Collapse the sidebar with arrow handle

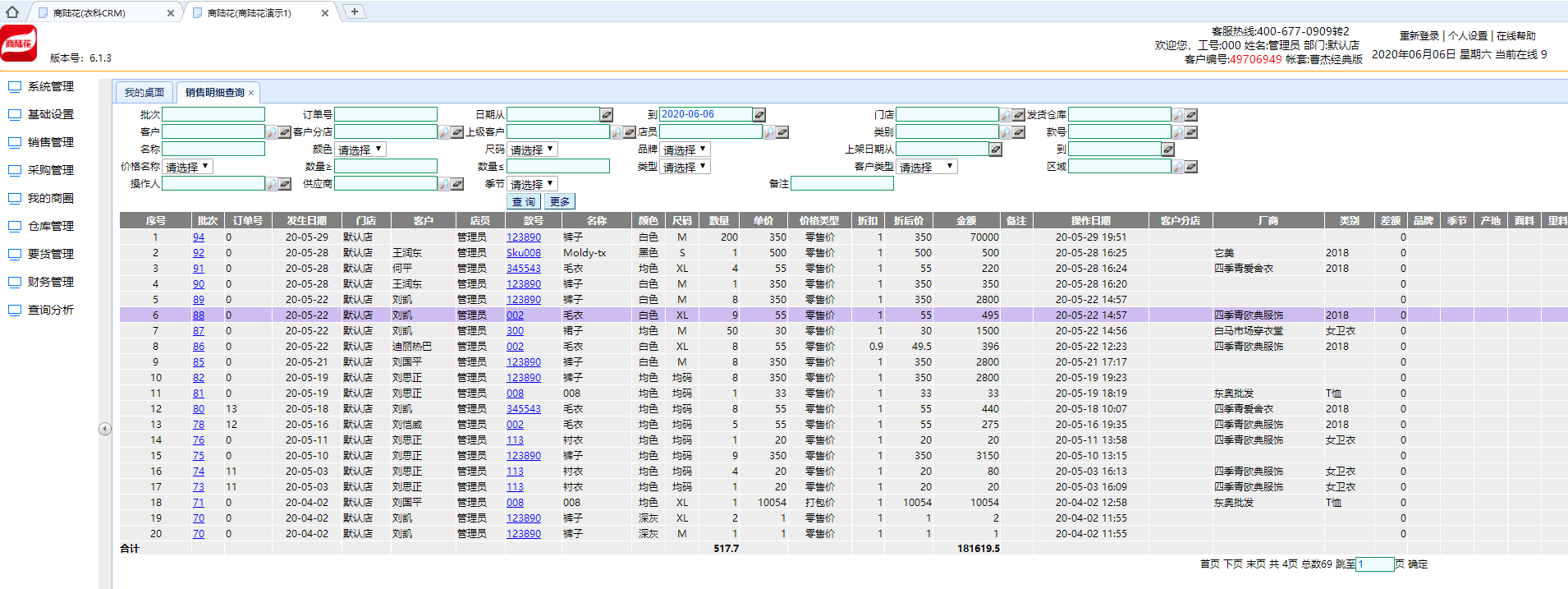(x=105, y=429)
